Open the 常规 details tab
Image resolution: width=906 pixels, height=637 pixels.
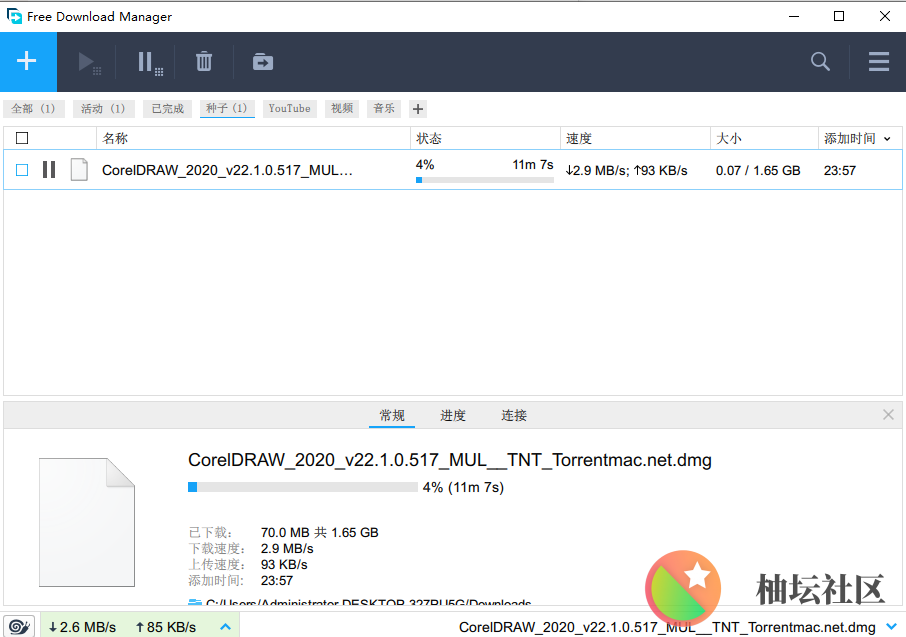(392, 415)
